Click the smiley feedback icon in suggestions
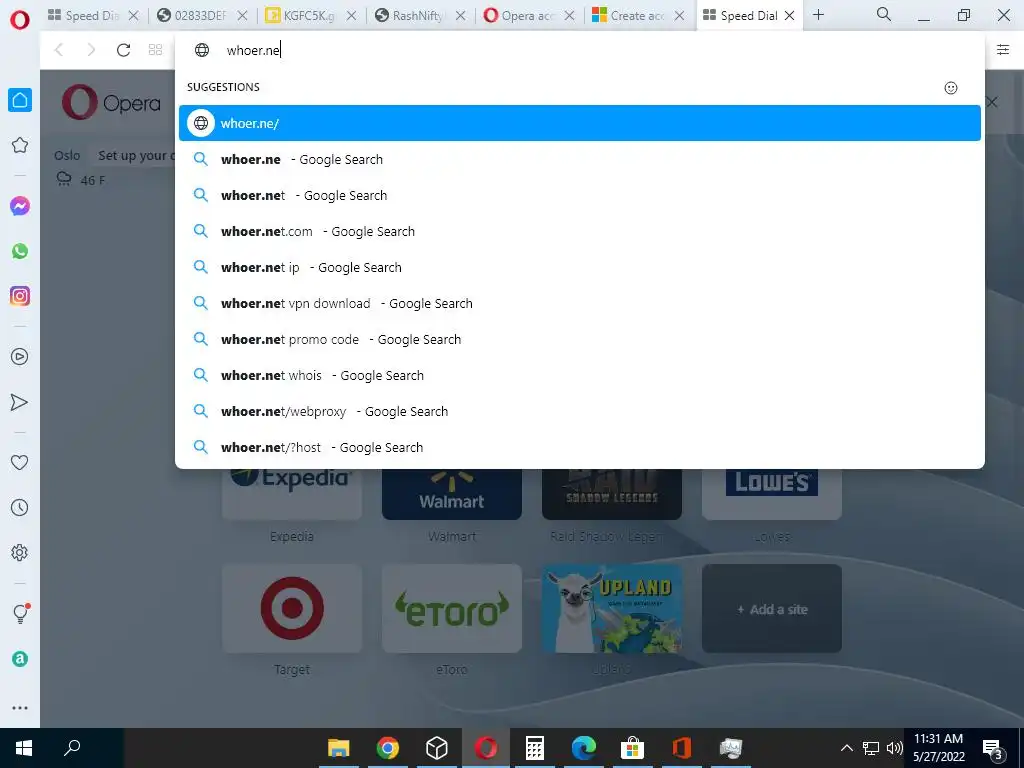The height and width of the screenshot is (768, 1024). click(951, 88)
